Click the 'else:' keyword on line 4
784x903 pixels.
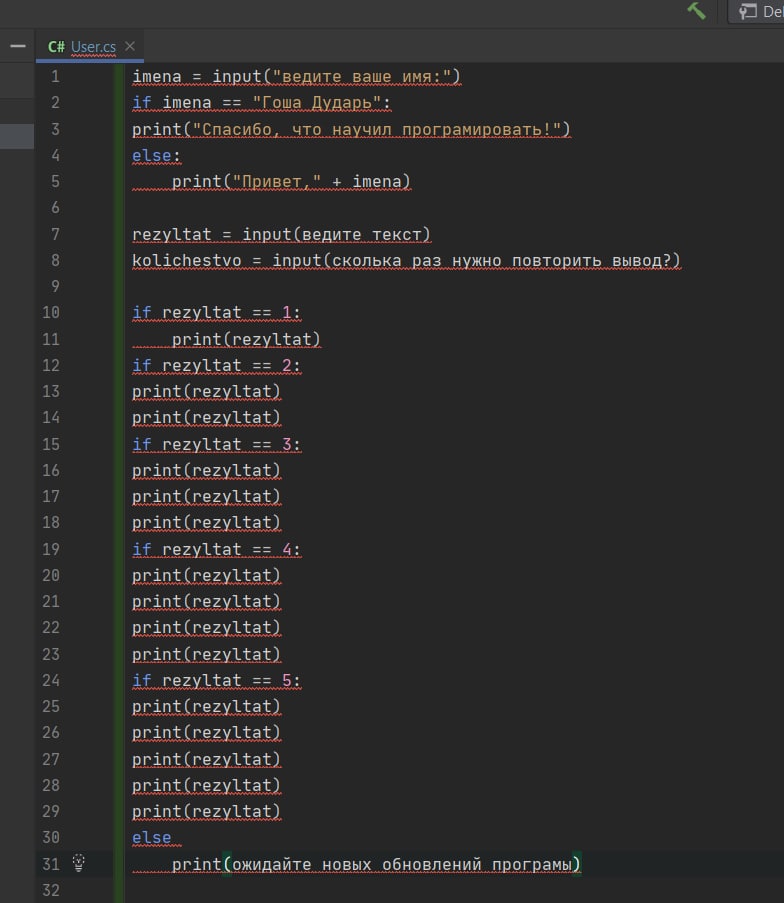[x=156, y=155]
